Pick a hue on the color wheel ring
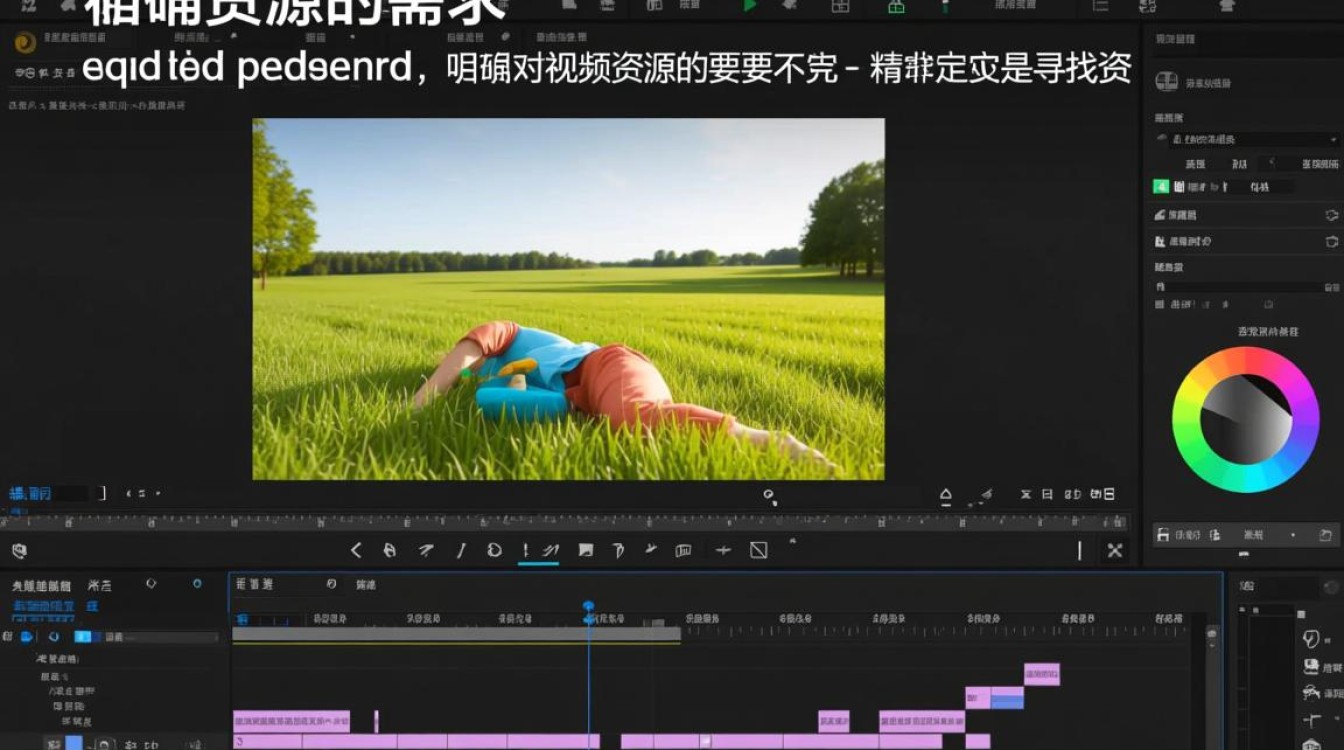 coord(1246,360)
